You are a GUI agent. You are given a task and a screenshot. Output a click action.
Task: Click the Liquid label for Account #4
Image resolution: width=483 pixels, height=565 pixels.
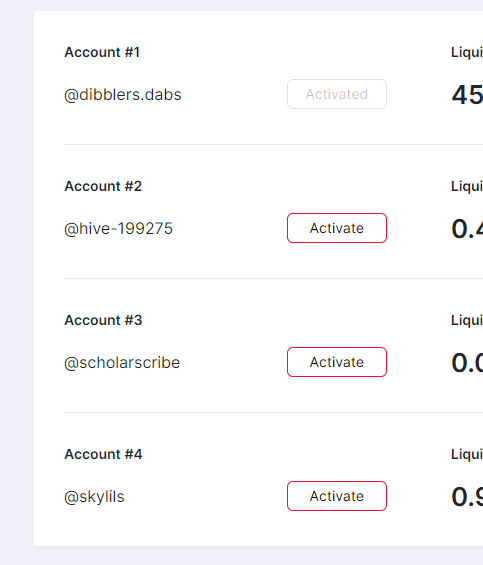[467, 455]
